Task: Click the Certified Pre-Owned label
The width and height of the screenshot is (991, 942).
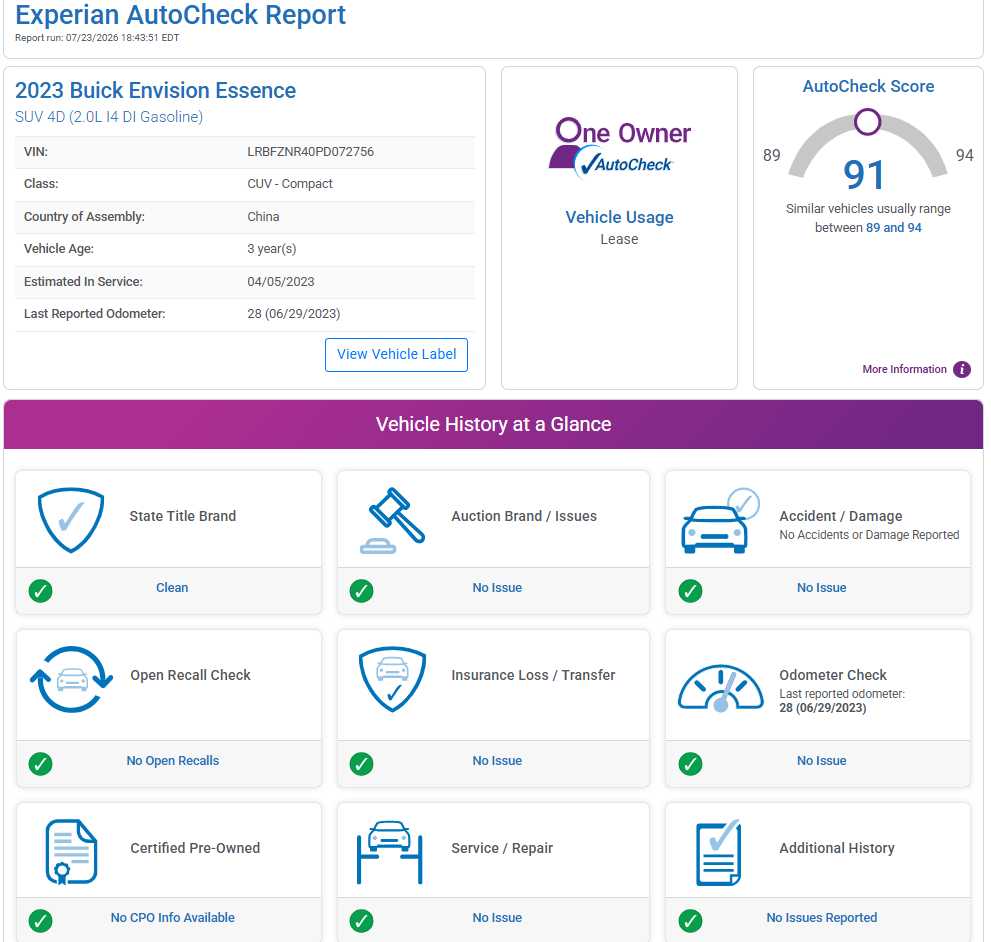Action: point(195,848)
